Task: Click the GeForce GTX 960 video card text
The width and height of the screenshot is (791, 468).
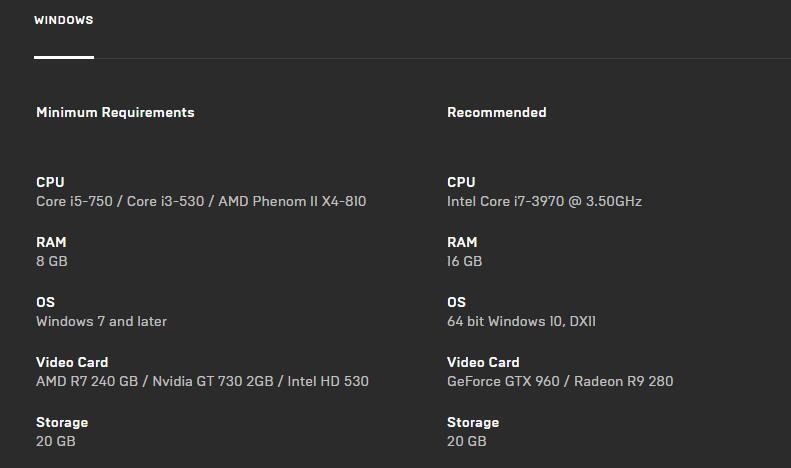Action: 560,382
